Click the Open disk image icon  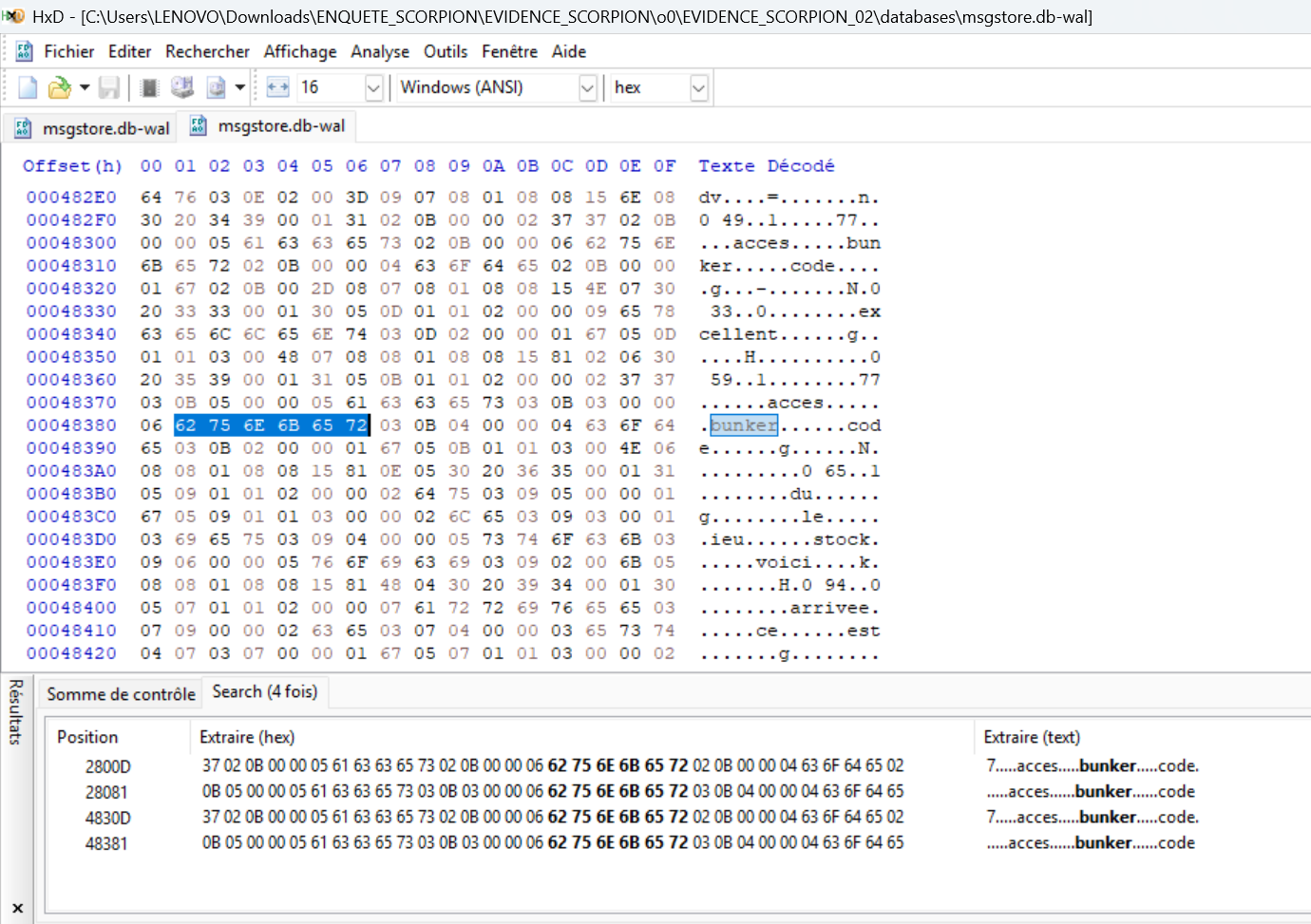[x=217, y=87]
